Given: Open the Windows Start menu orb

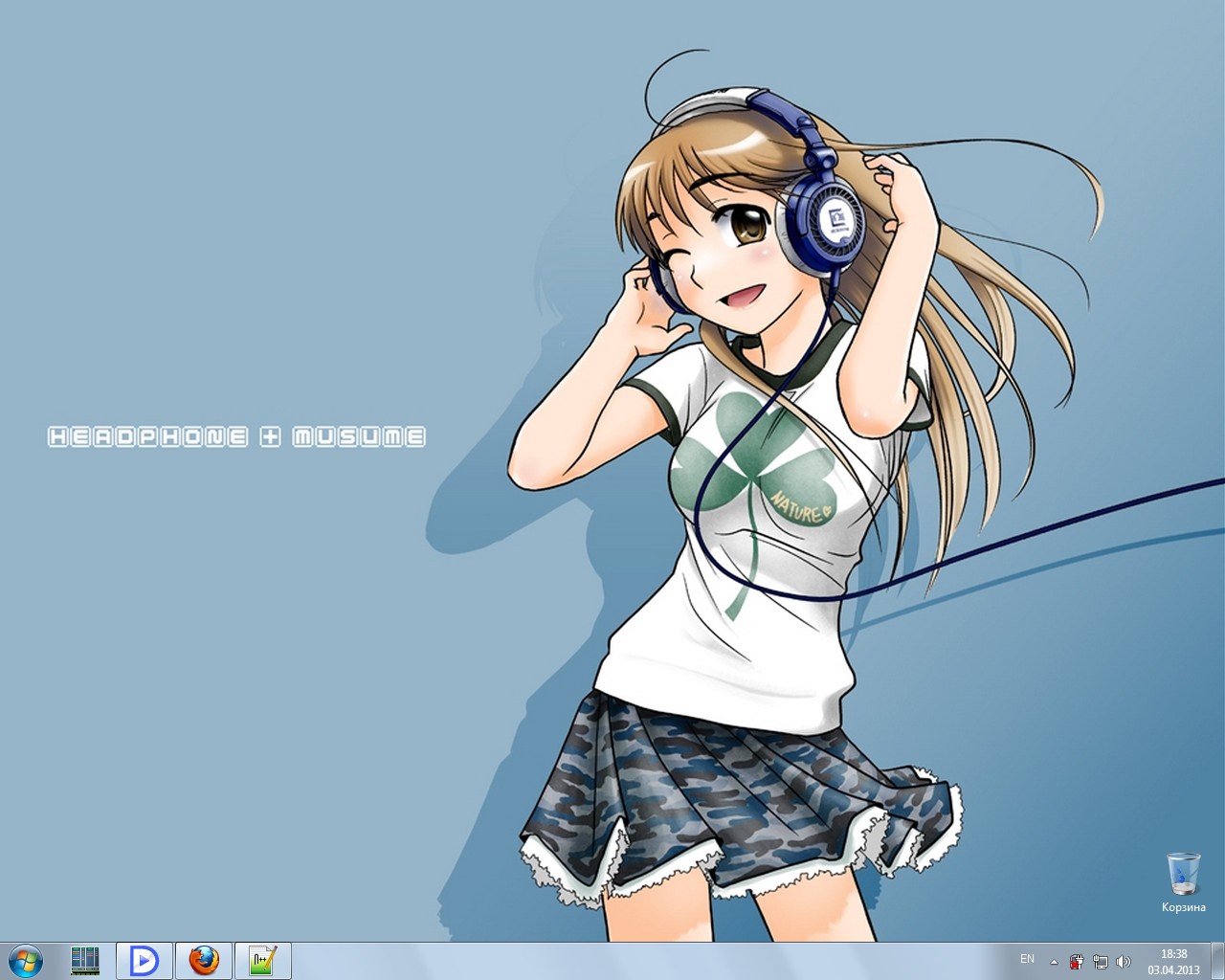Looking at the screenshot, I should (26, 960).
